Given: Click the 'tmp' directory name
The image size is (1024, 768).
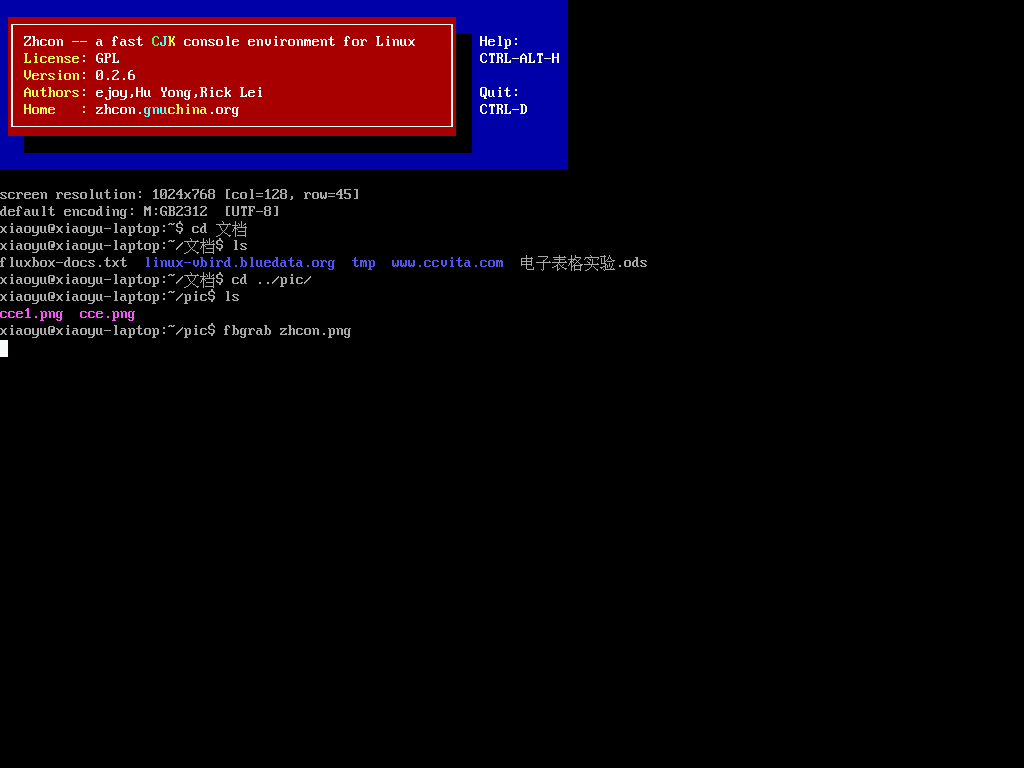Looking at the screenshot, I should [x=363, y=263].
